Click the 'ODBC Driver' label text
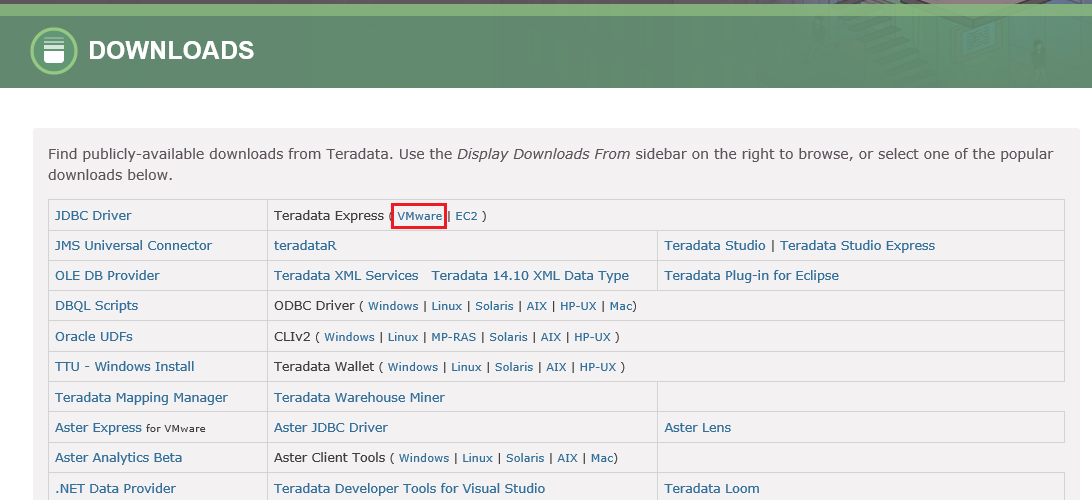This screenshot has width=1092, height=500. (x=315, y=306)
